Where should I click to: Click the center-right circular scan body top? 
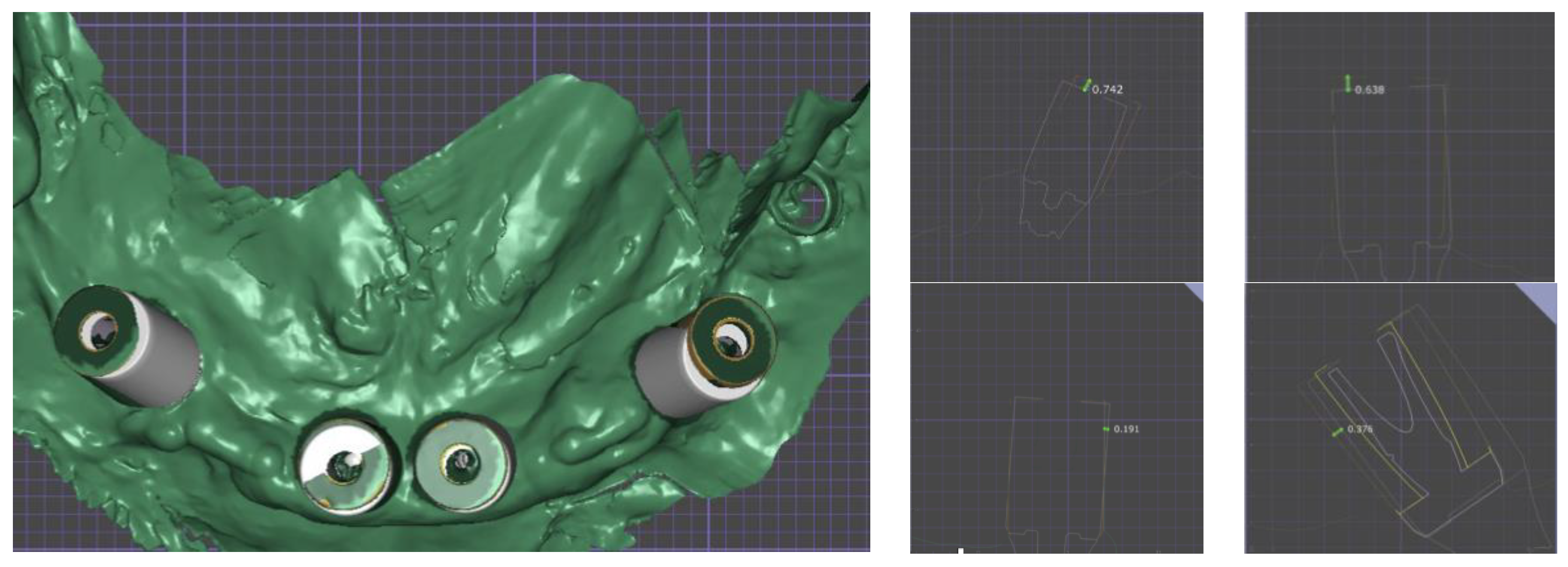click(462, 464)
